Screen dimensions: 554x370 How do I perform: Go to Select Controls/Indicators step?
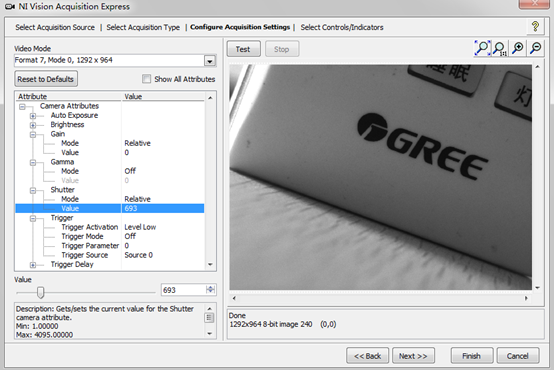coord(342,27)
